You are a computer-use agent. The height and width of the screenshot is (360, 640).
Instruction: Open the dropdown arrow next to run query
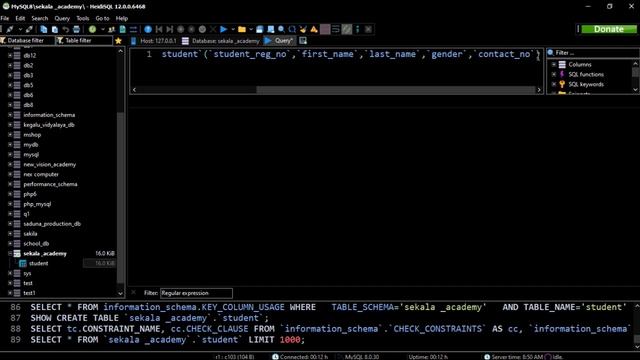[x=233, y=29]
